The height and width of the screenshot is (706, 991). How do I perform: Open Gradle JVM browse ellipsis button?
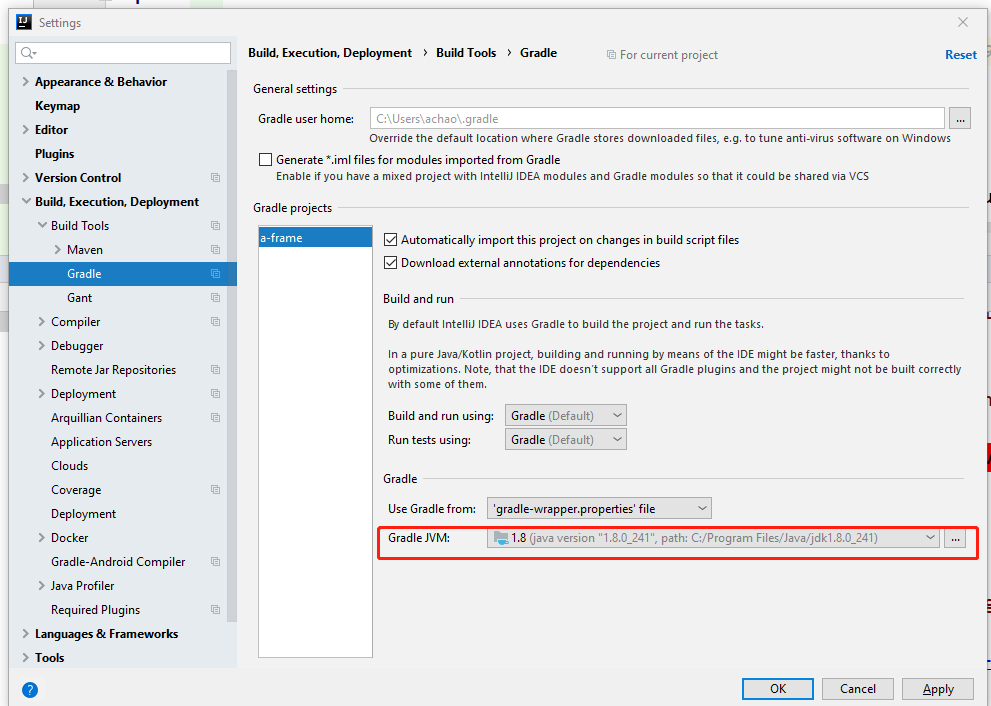pyautogui.click(x=955, y=539)
